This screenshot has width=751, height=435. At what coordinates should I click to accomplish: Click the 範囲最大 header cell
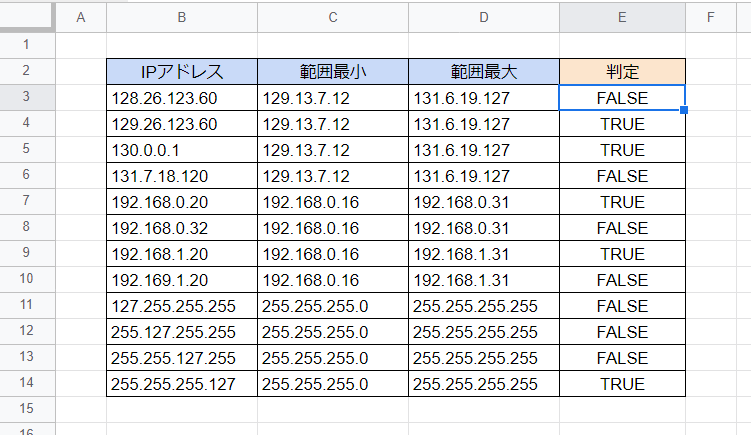[x=484, y=72]
